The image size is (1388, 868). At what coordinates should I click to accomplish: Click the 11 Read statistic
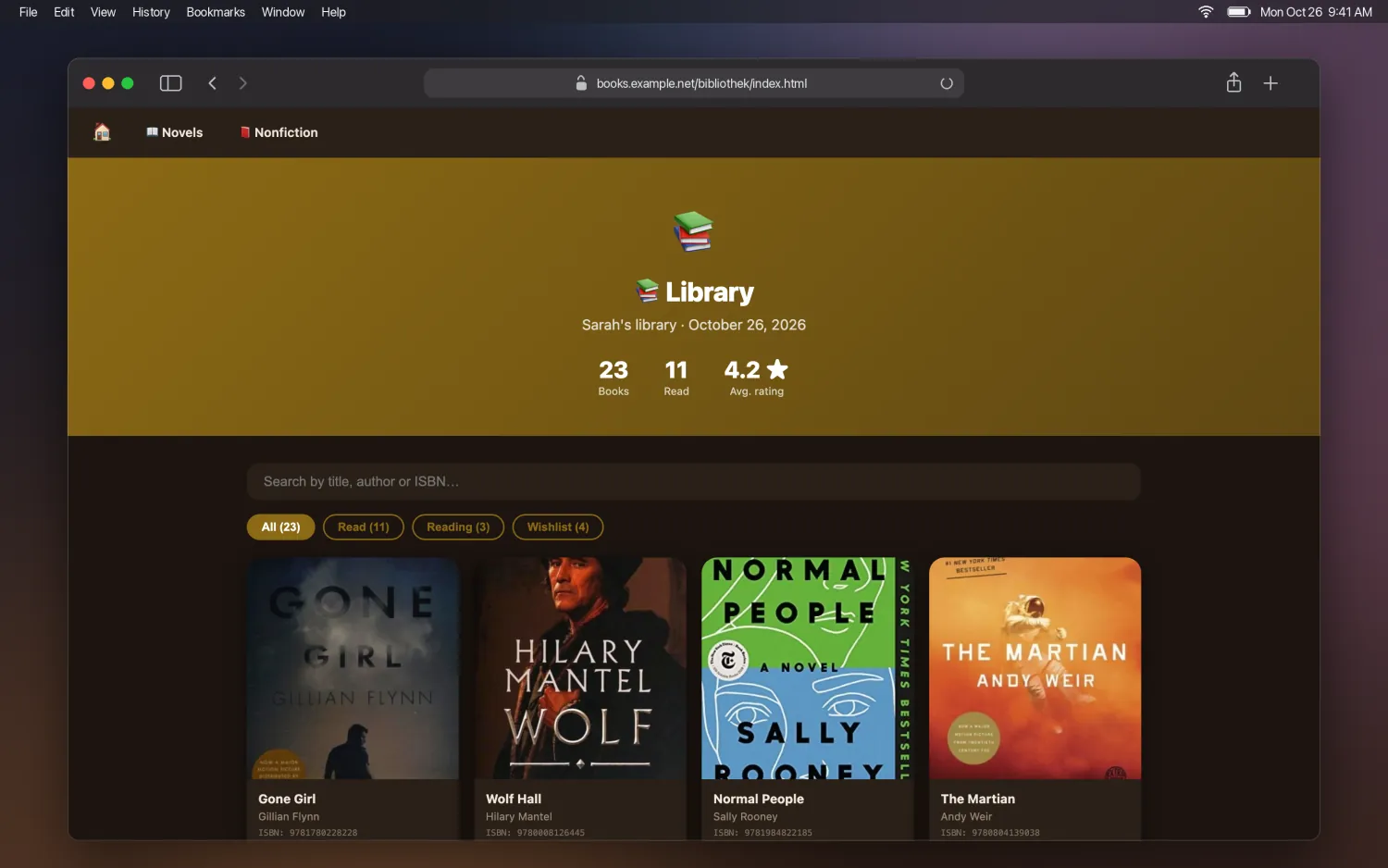[x=676, y=378]
